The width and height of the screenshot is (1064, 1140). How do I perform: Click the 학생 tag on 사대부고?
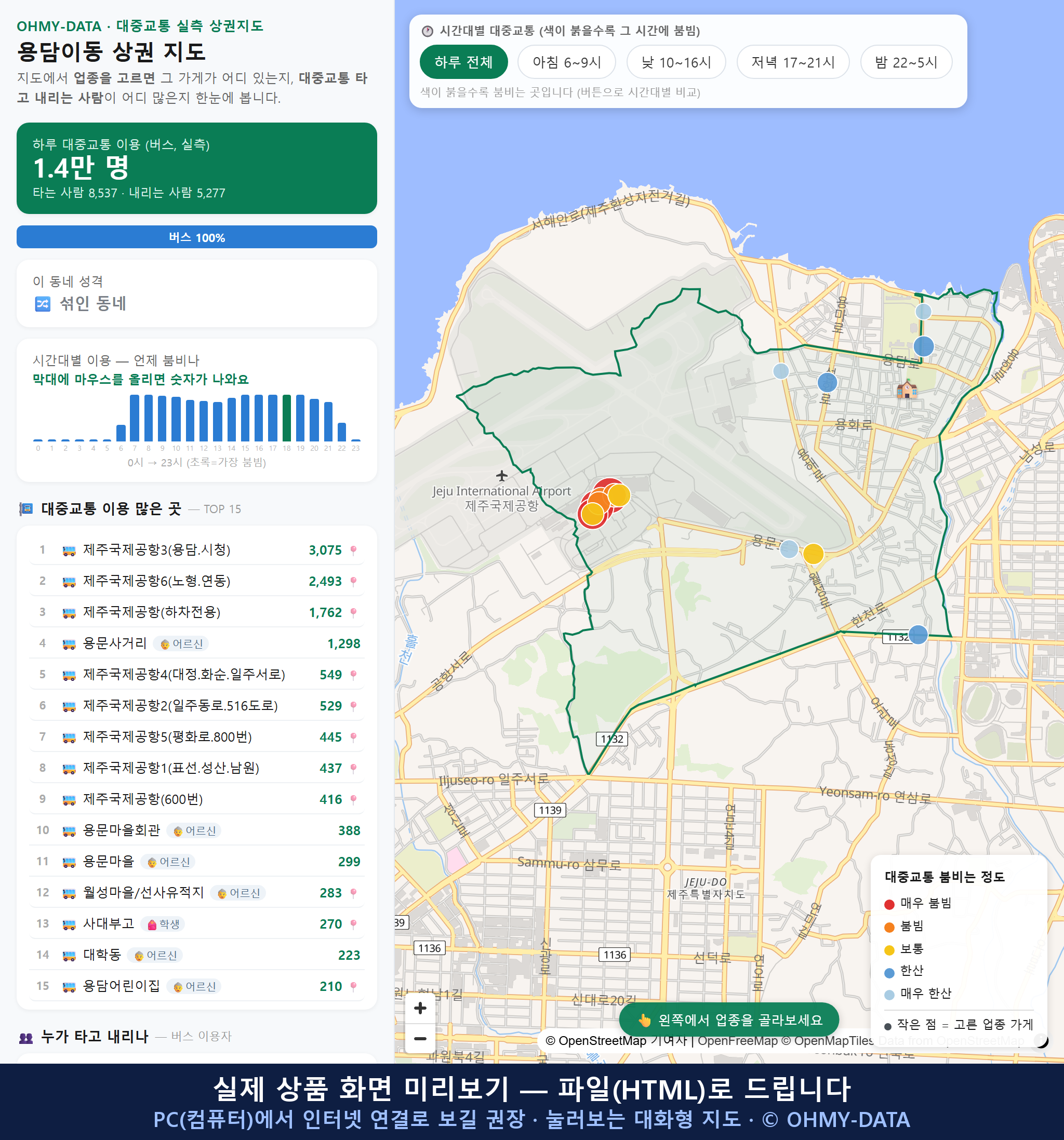pyautogui.click(x=163, y=924)
